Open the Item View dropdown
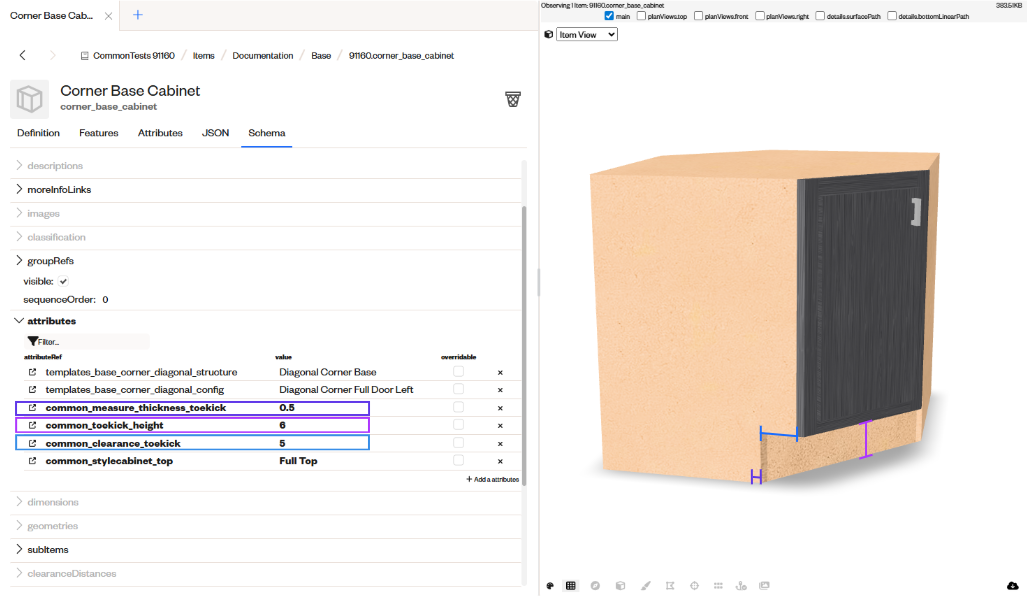The height and width of the screenshot is (598, 1027). point(587,34)
